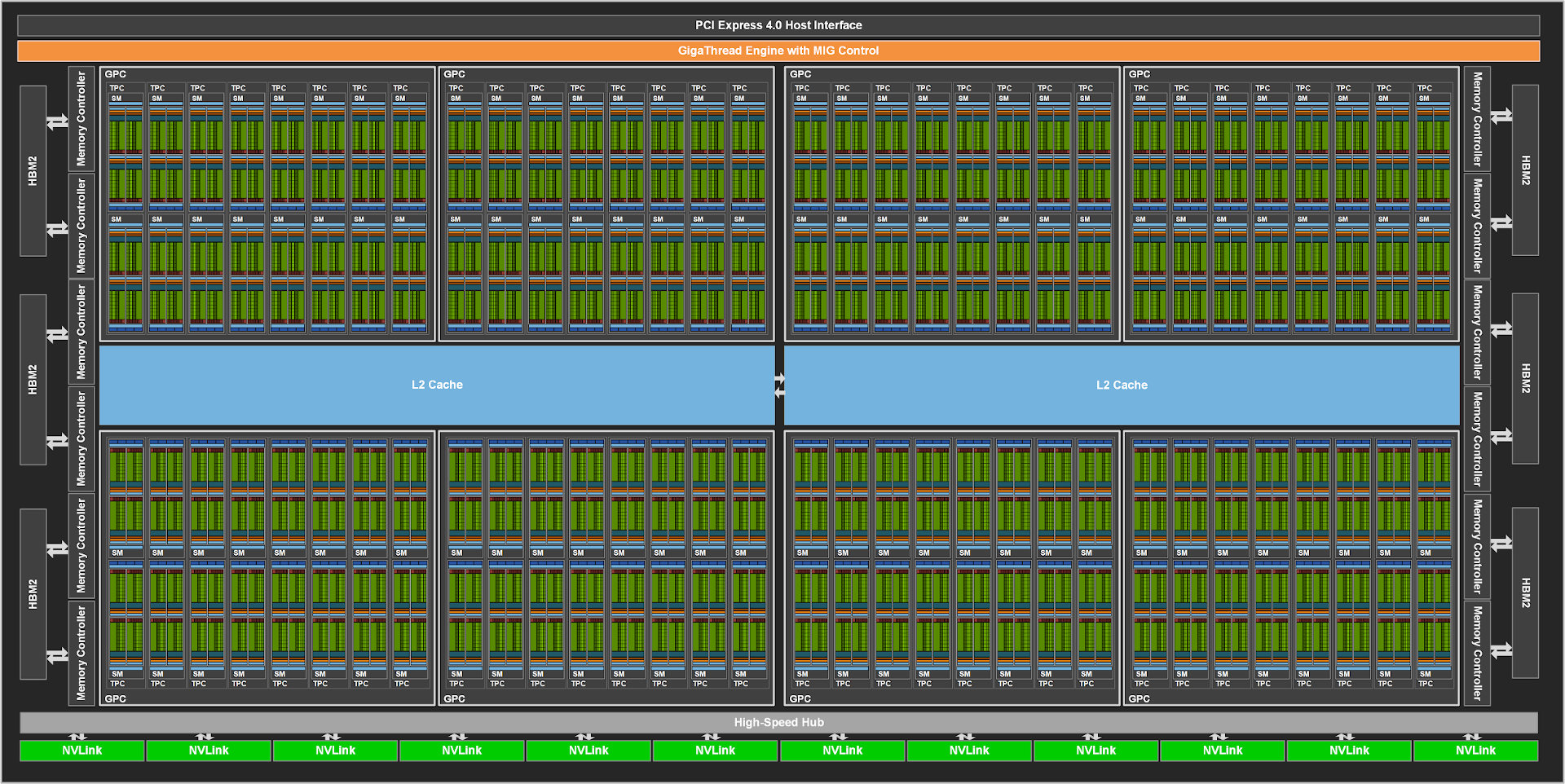Select the top-right HBM2 memory block
Screen dimensions: 1565x784
point(1525,170)
